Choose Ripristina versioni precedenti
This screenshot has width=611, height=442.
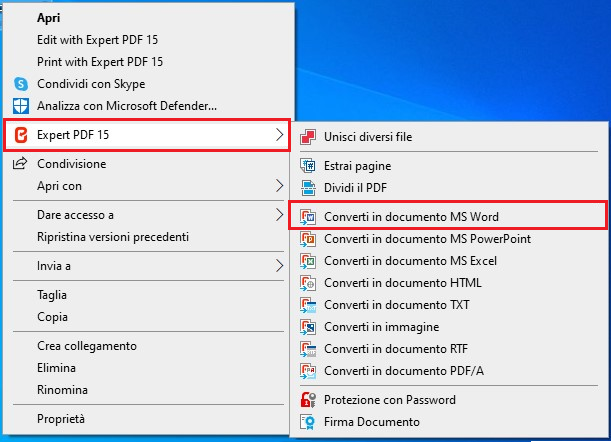click(148, 237)
